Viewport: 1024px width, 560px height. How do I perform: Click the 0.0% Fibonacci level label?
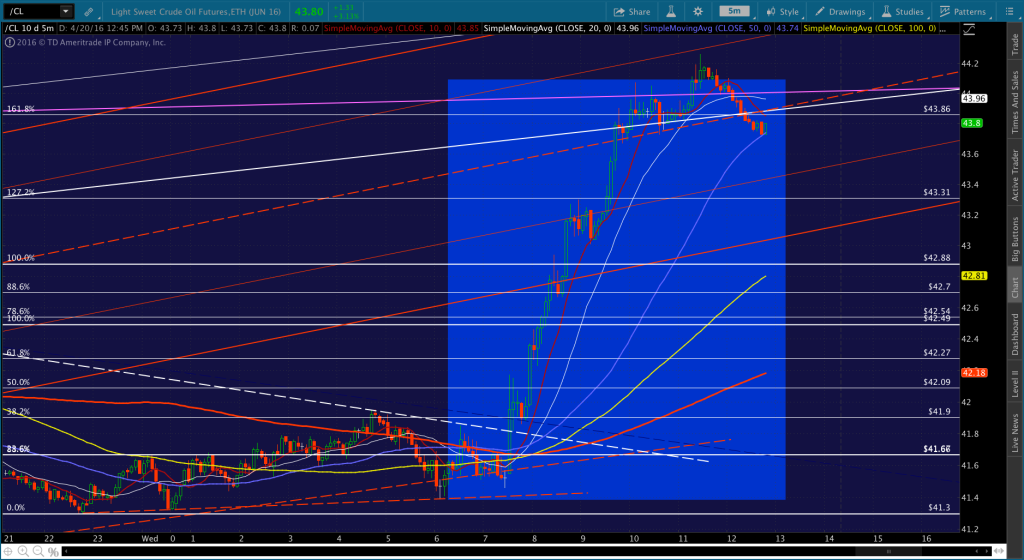(16, 507)
